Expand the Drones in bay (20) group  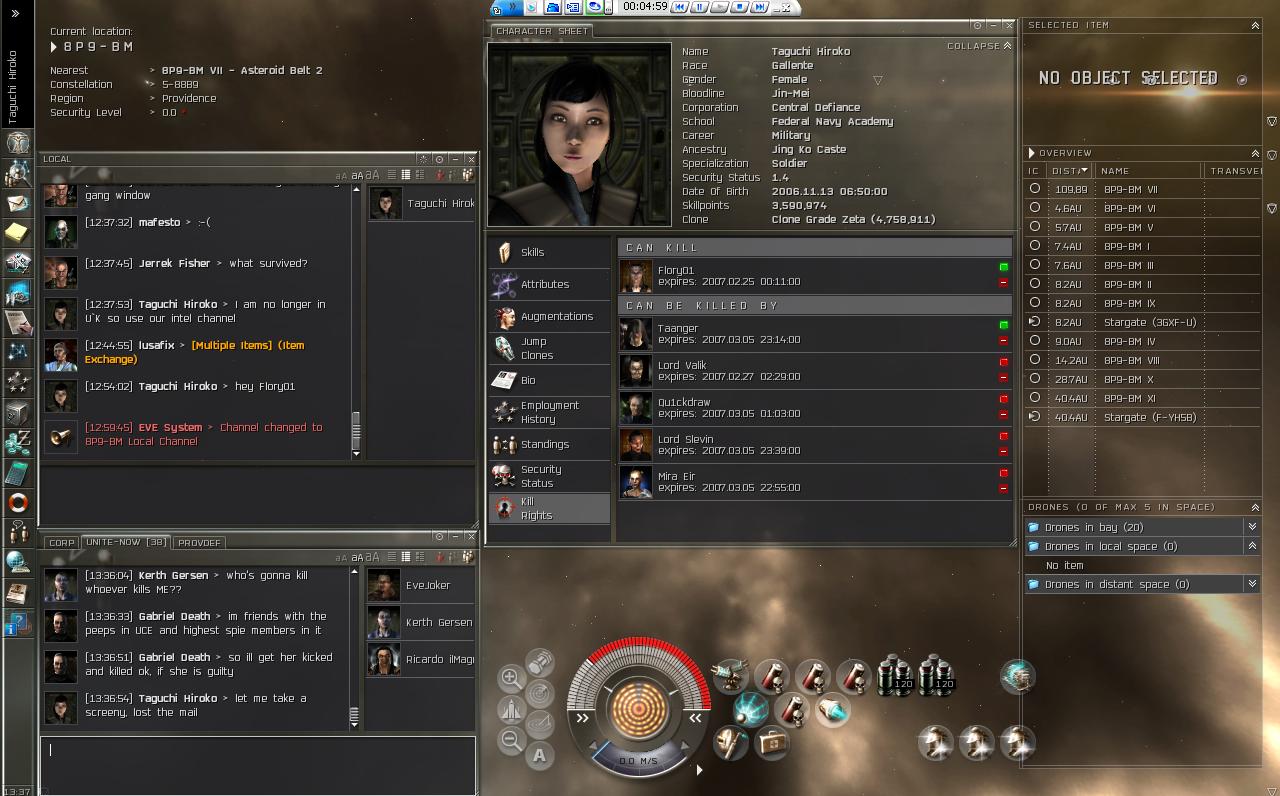click(1252, 527)
